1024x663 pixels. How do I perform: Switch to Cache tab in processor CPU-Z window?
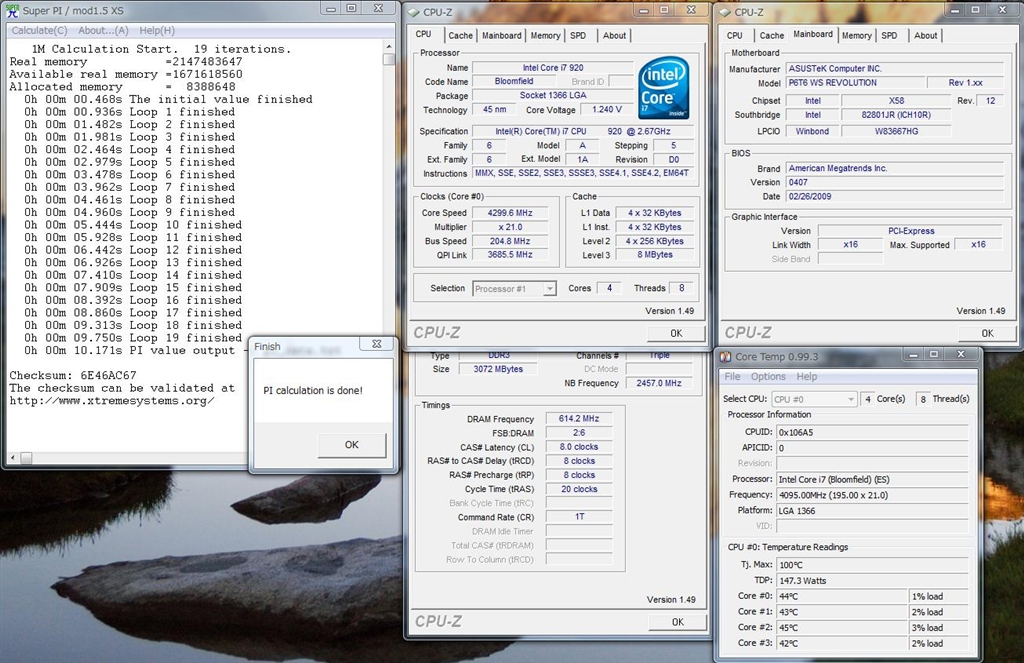click(460, 35)
